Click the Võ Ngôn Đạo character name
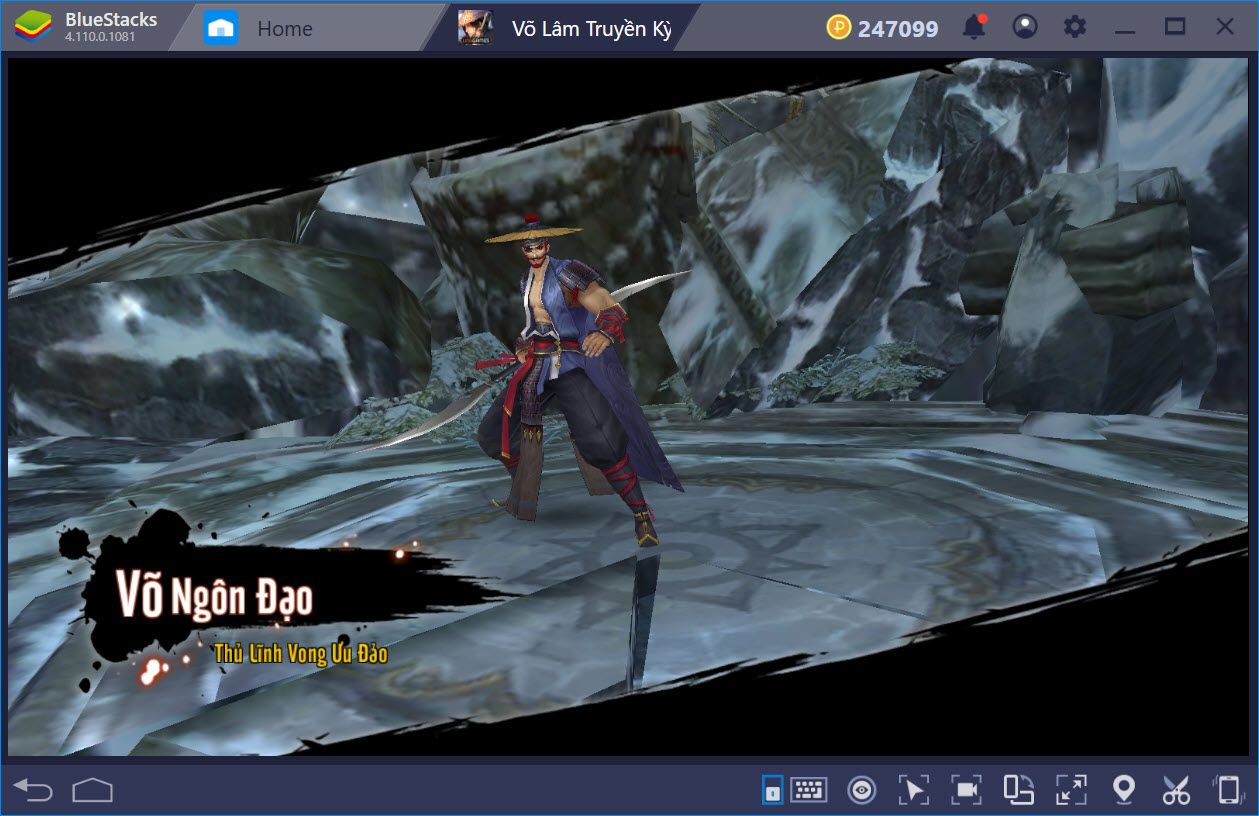 pos(214,596)
